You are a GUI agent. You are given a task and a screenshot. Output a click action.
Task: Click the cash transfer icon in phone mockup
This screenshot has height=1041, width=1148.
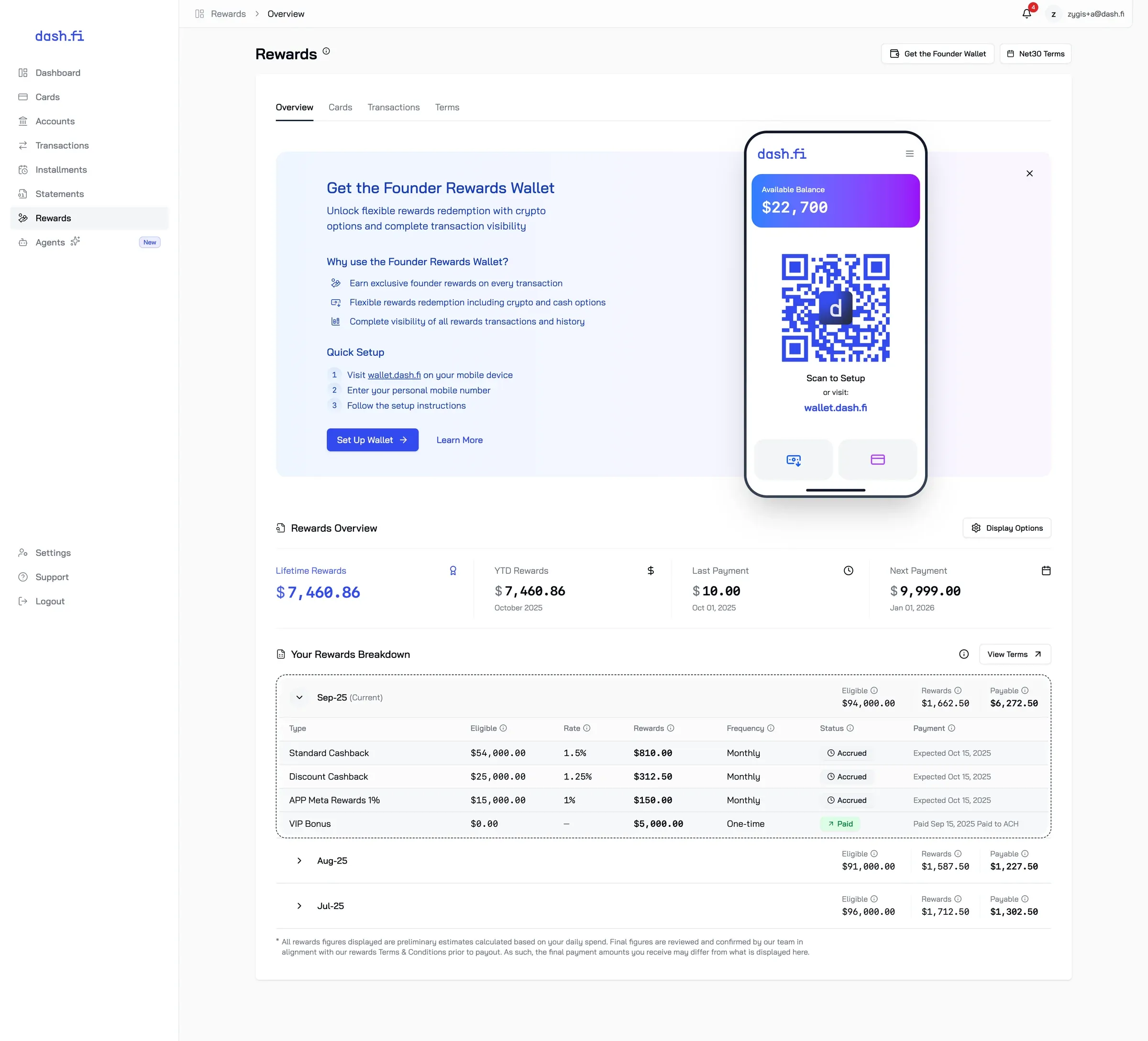(793, 460)
